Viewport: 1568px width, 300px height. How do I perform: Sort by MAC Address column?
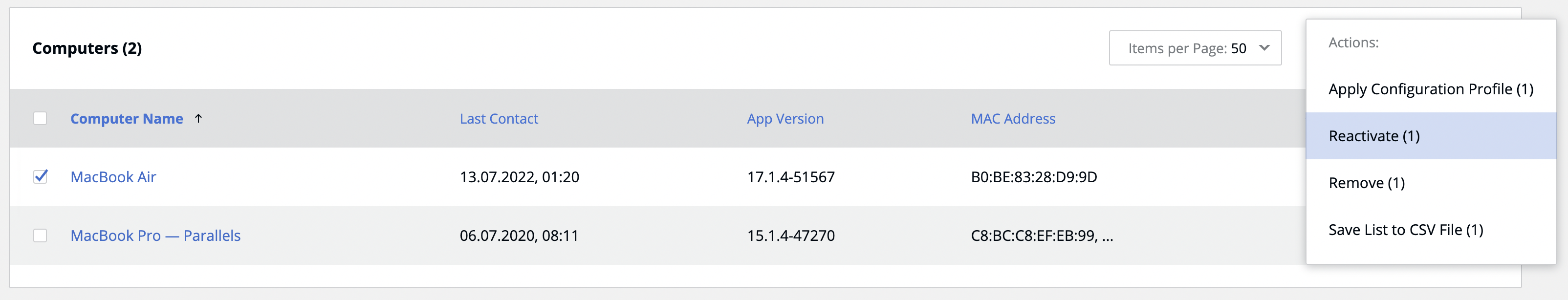click(x=1013, y=119)
